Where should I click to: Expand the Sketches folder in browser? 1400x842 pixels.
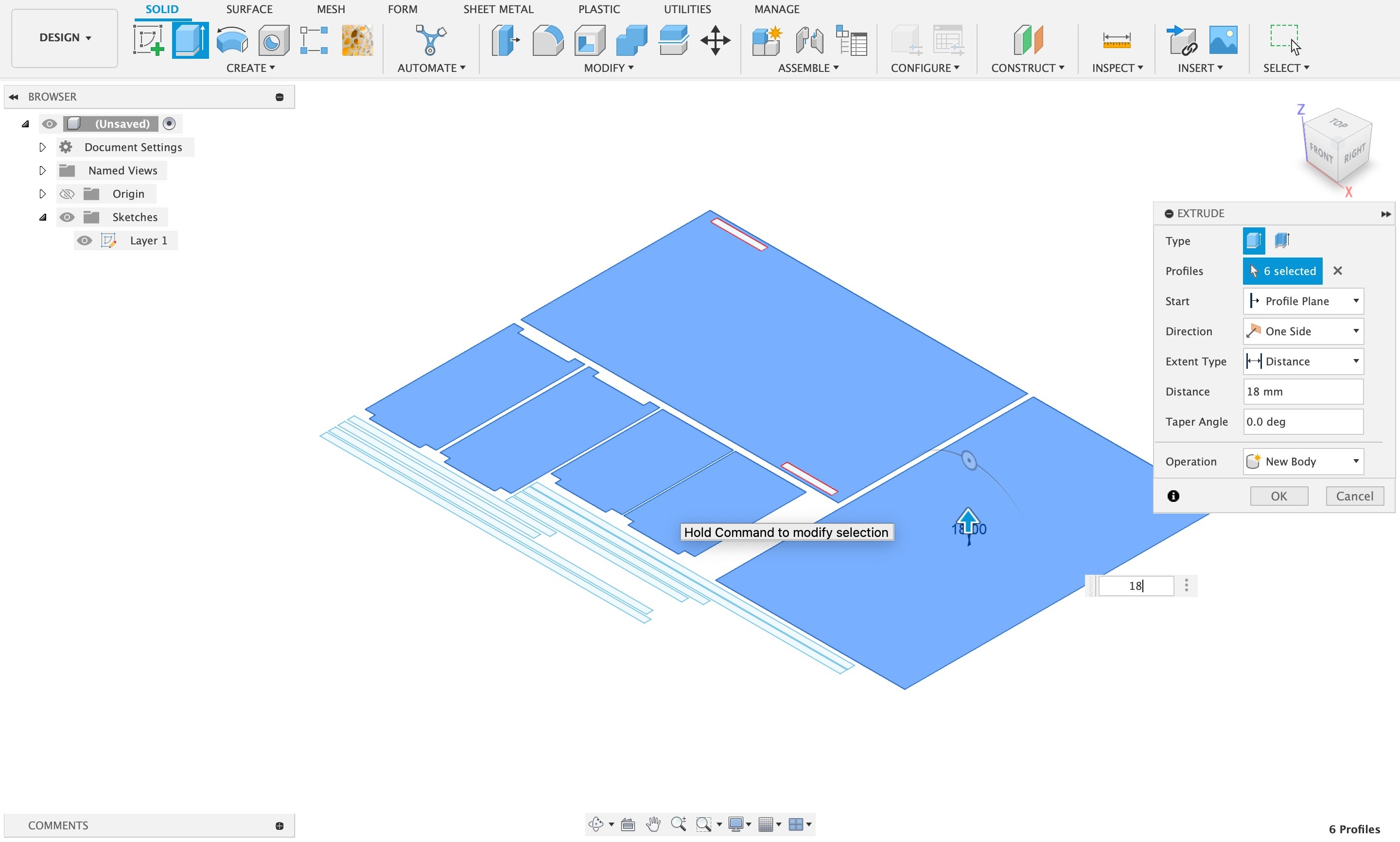(x=41, y=217)
